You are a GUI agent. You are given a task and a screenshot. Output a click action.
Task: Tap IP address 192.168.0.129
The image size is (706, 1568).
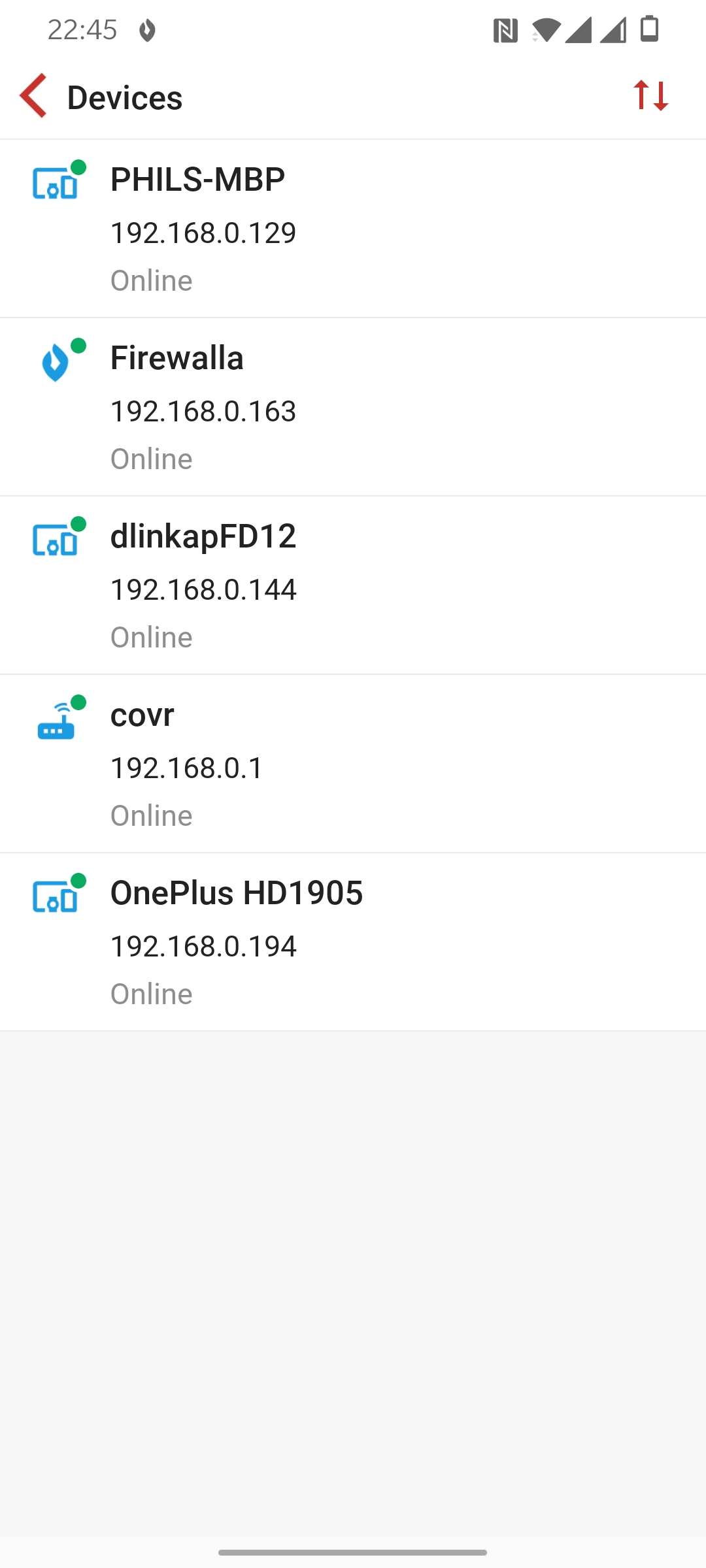tap(203, 233)
